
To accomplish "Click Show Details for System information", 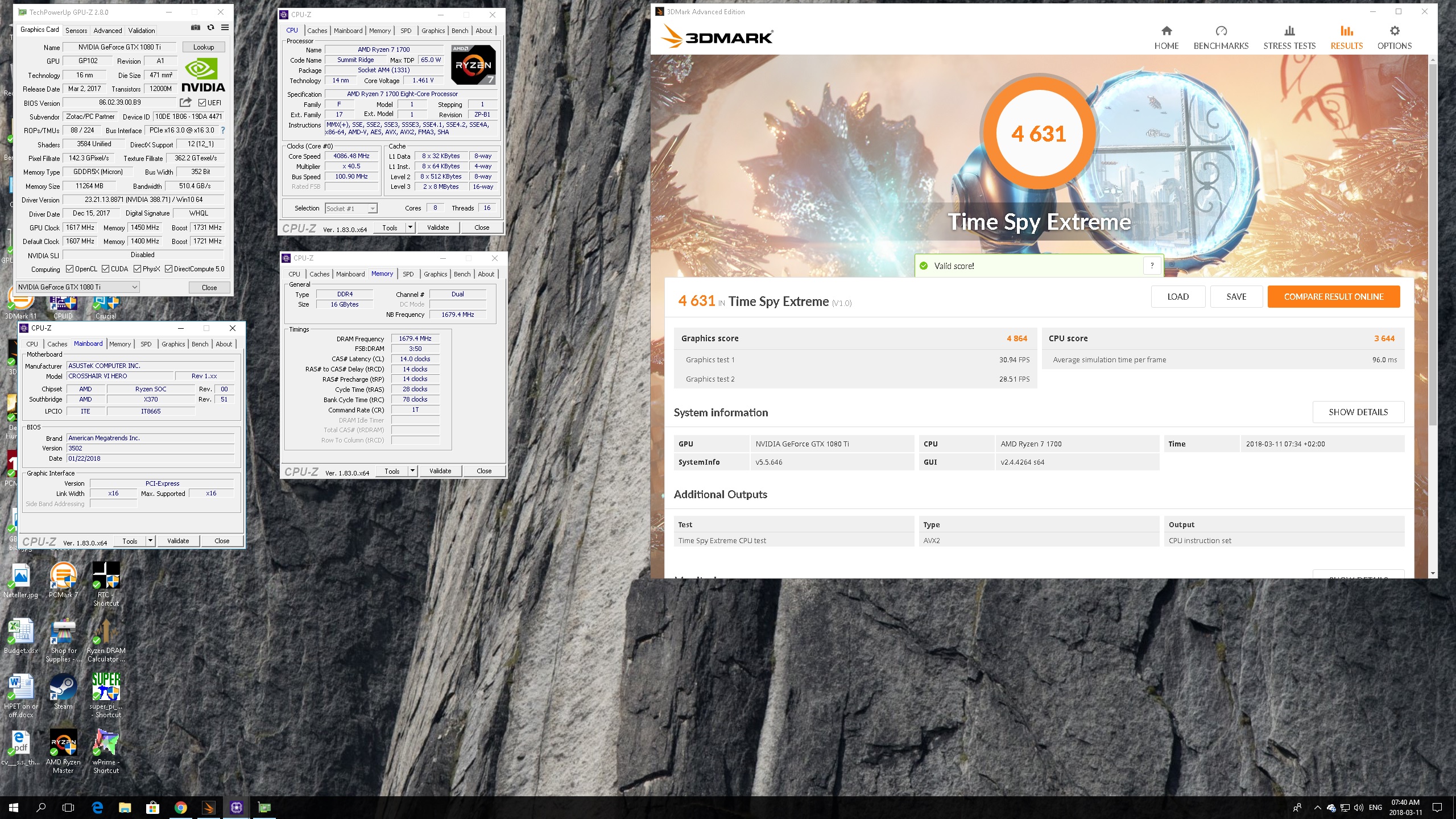I will pos(1358,412).
